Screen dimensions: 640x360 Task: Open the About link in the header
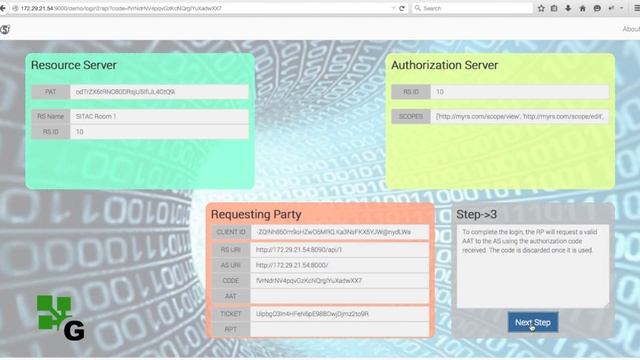pyautogui.click(x=631, y=29)
